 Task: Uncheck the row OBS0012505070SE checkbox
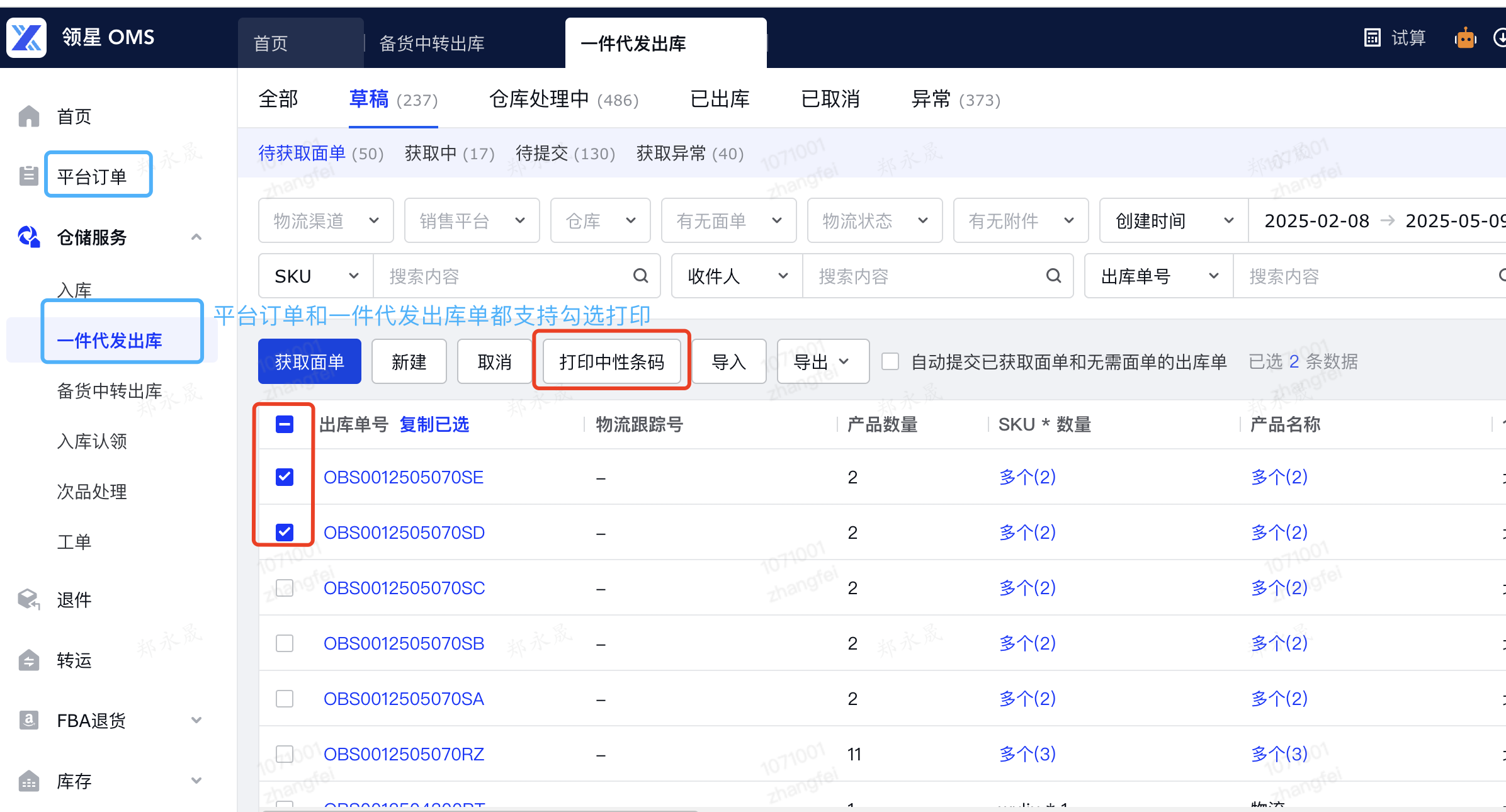285,476
